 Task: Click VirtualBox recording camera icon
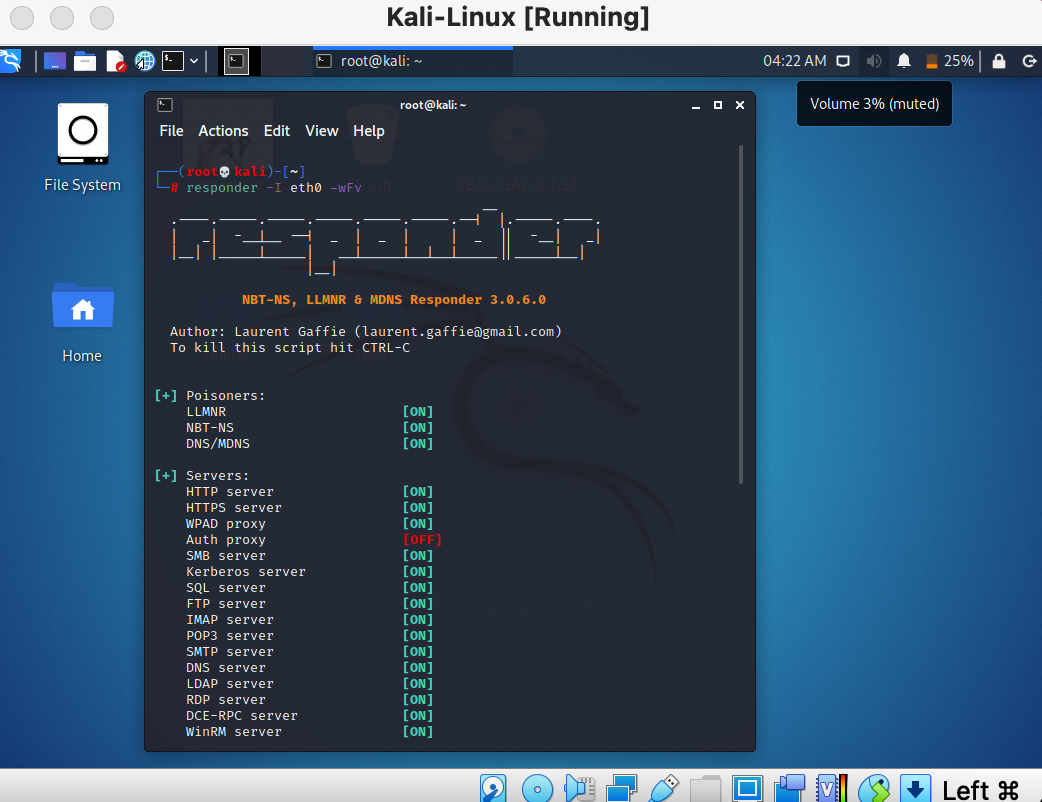[789, 789]
